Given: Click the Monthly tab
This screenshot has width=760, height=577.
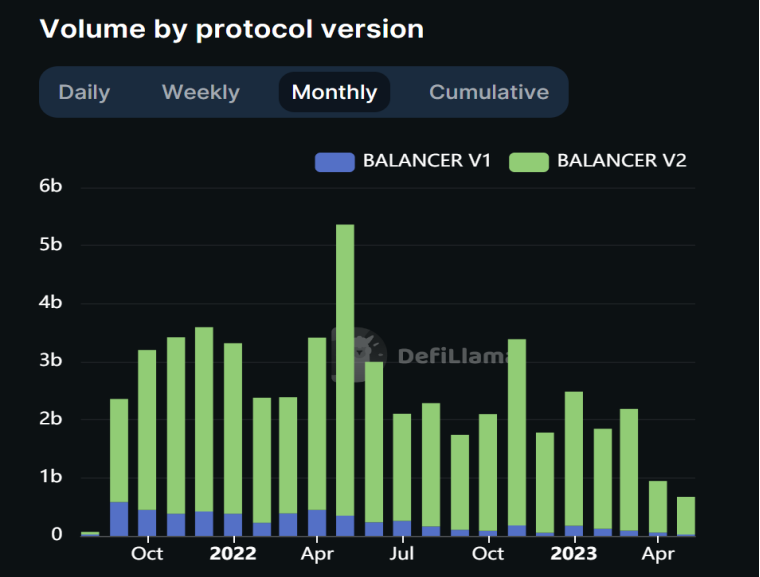Looking at the screenshot, I should [334, 92].
